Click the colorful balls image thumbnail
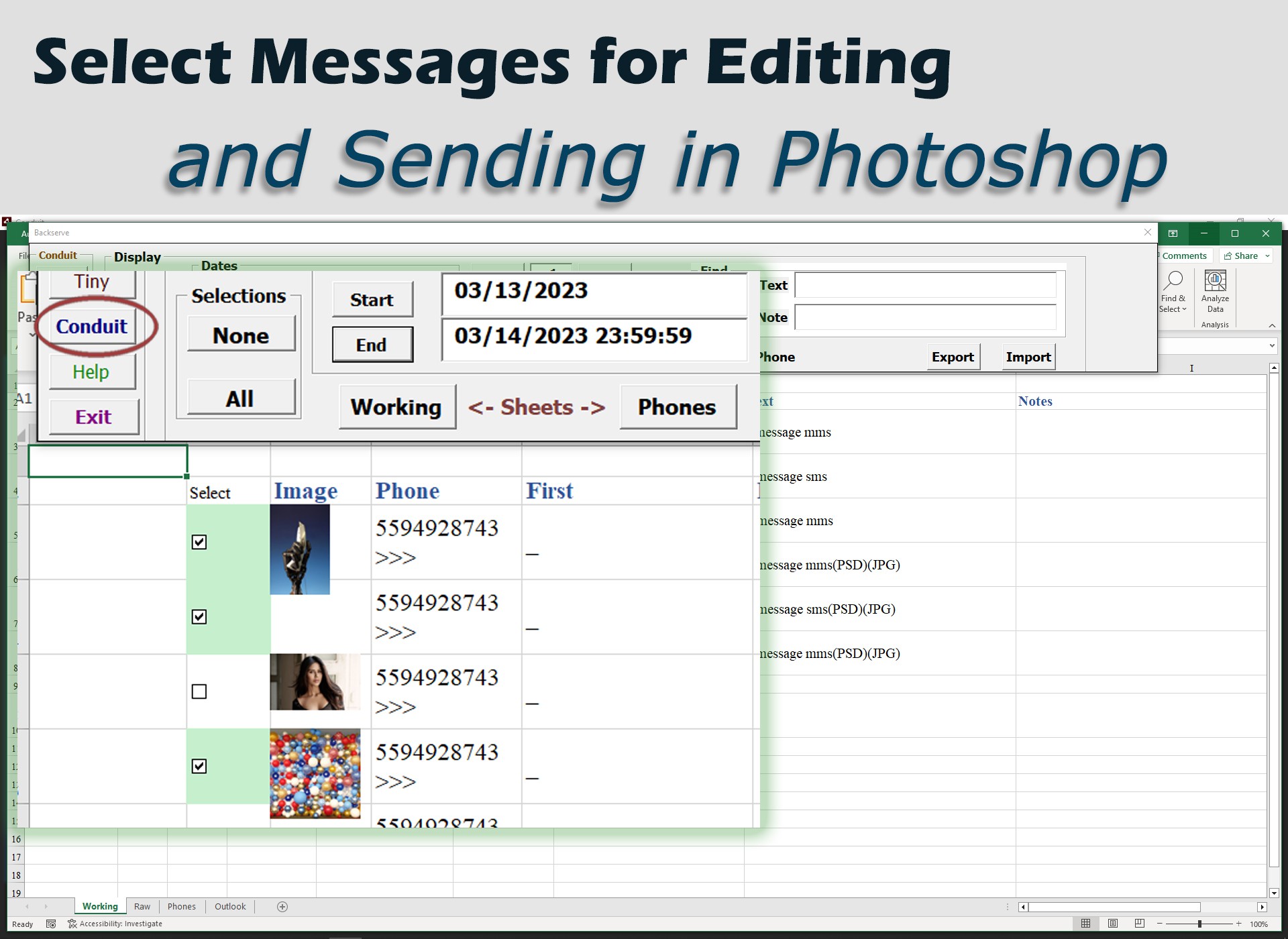 coord(315,774)
